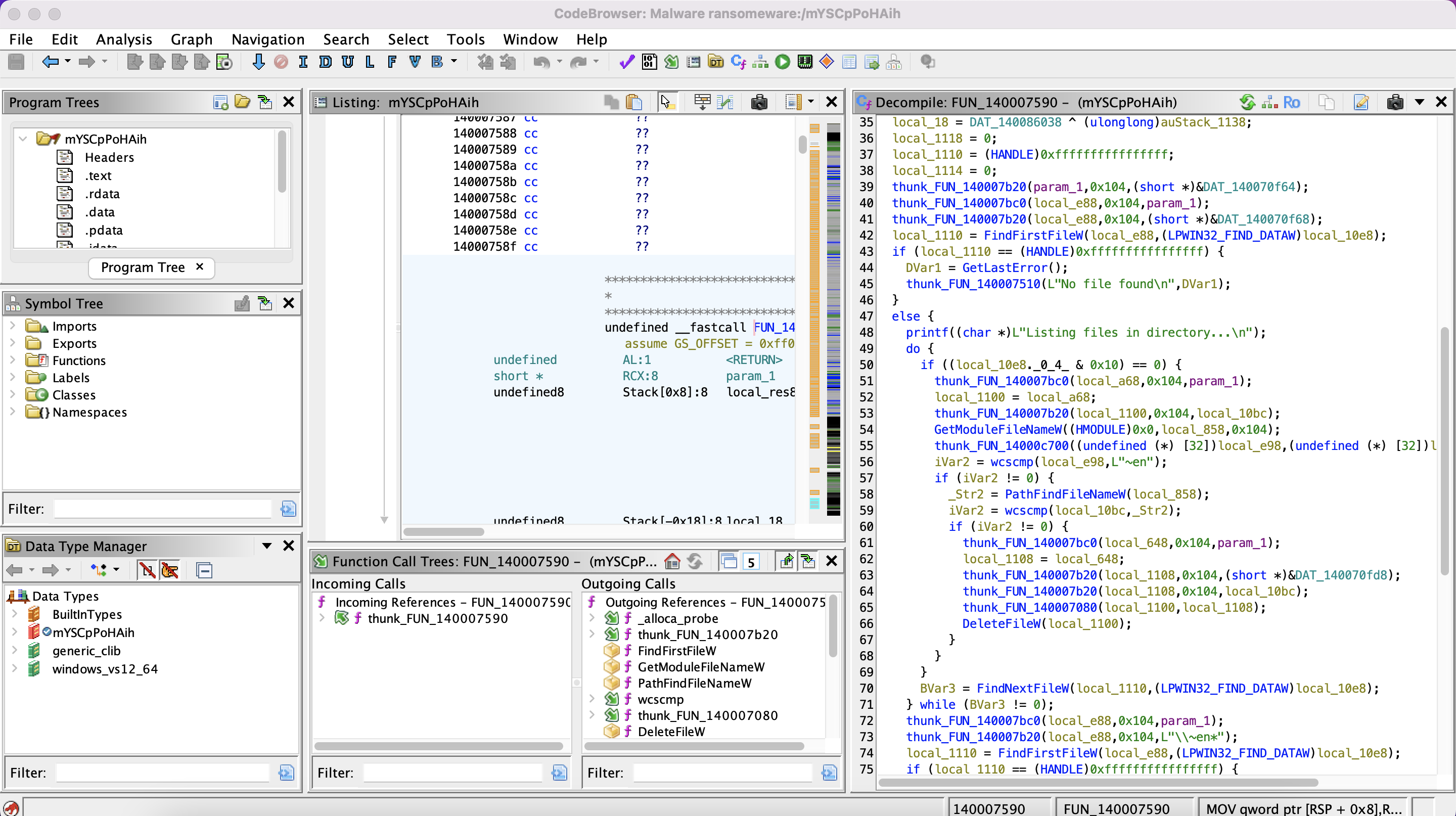Click the 'V' toolbar navigation icon
Screen dimensions: 1456x816
[415, 62]
